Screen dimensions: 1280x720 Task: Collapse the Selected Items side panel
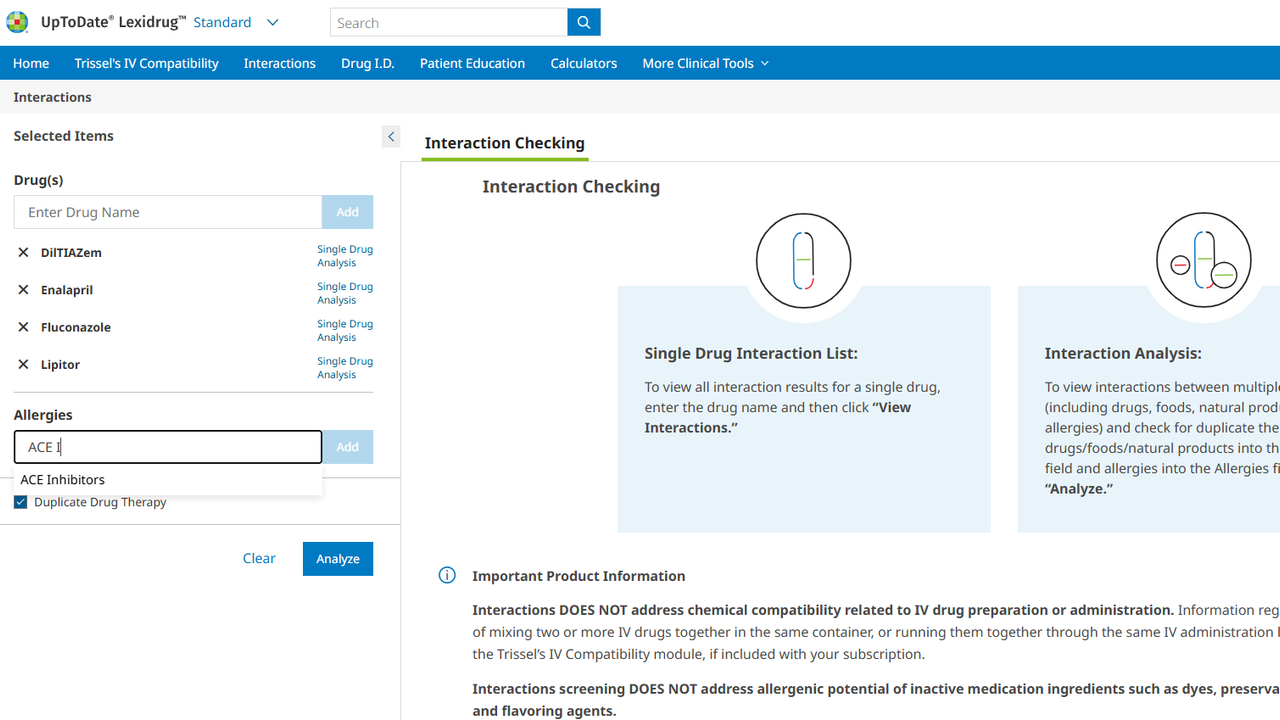click(x=391, y=136)
